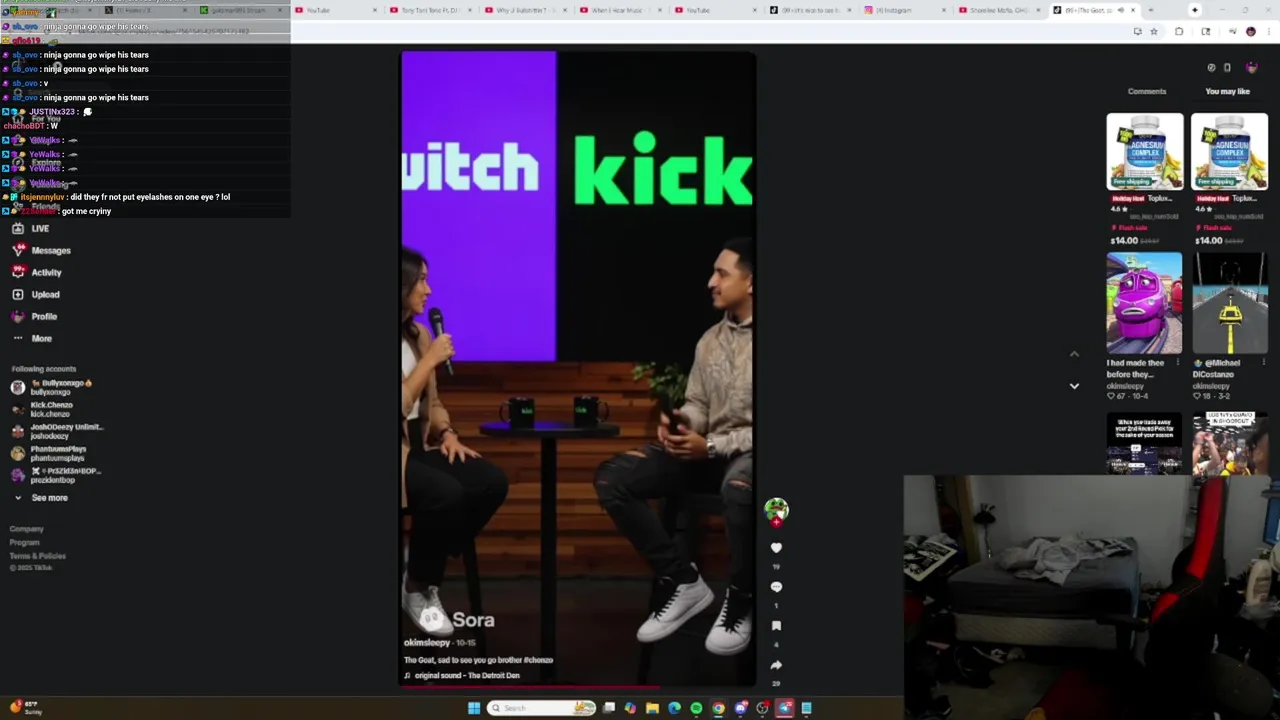The width and height of the screenshot is (1280, 720).
Task: Open Spotify from the taskbar
Action: point(696,708)
